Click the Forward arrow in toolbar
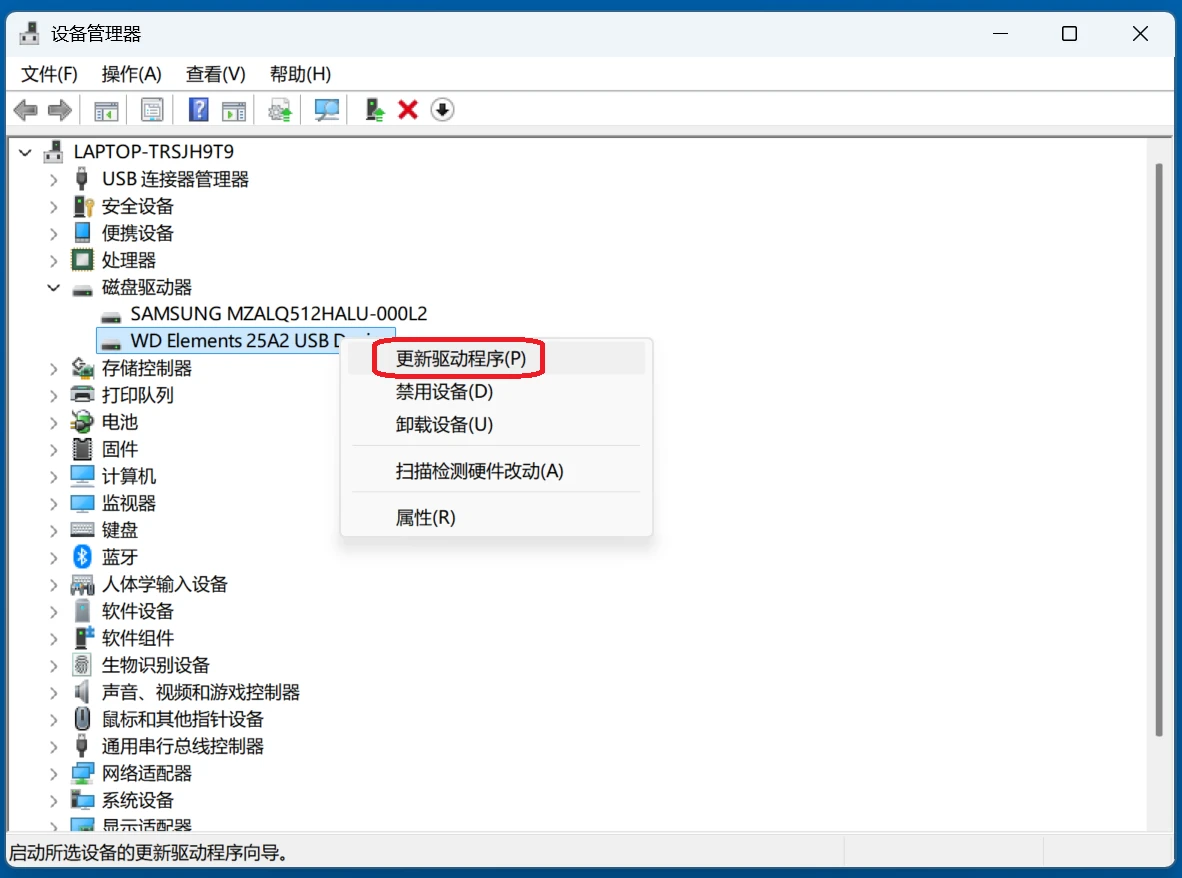This screenshot has height=878, width=1182. point(60,110)
